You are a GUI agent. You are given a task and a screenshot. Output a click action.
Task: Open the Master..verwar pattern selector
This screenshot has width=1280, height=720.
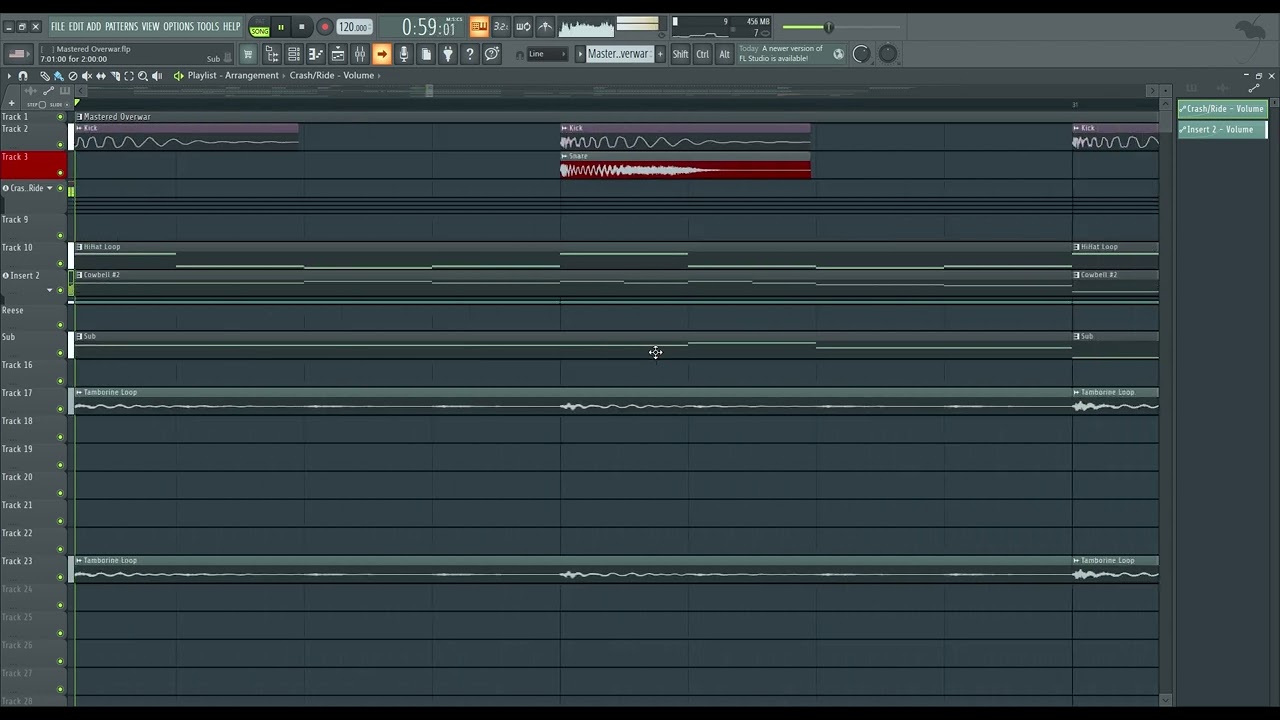point(619,54)
